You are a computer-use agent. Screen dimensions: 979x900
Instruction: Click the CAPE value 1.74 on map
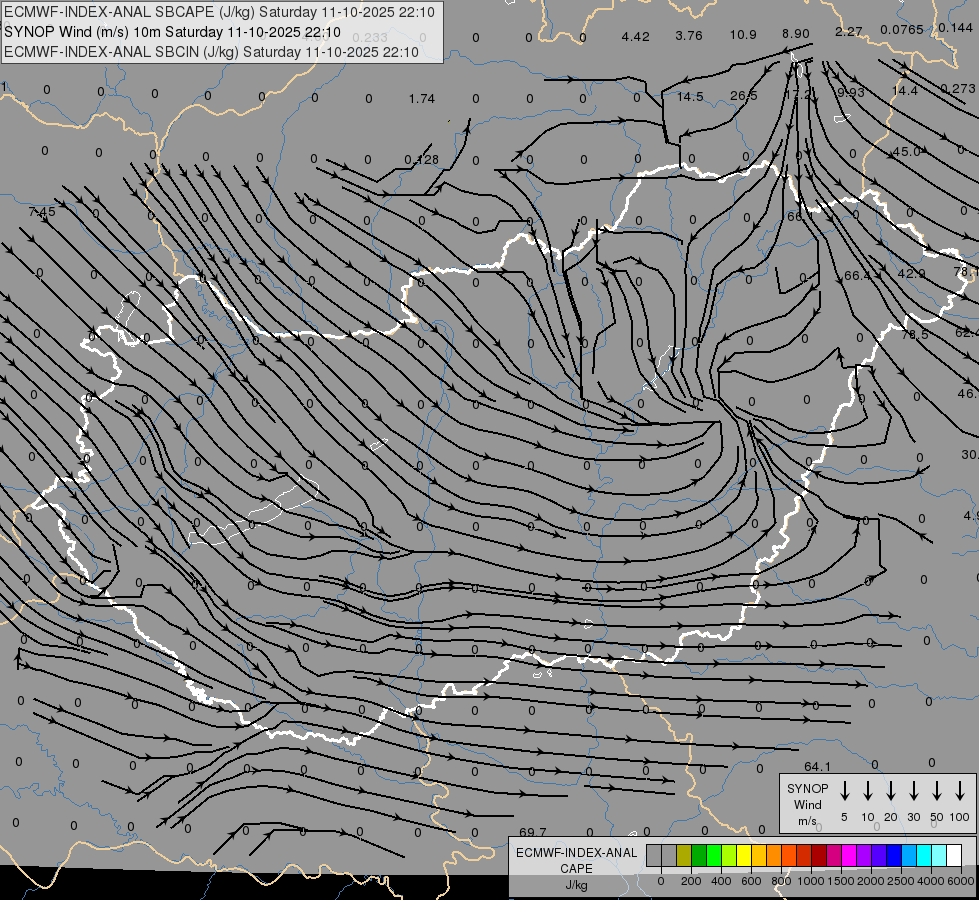pos(421,99)
